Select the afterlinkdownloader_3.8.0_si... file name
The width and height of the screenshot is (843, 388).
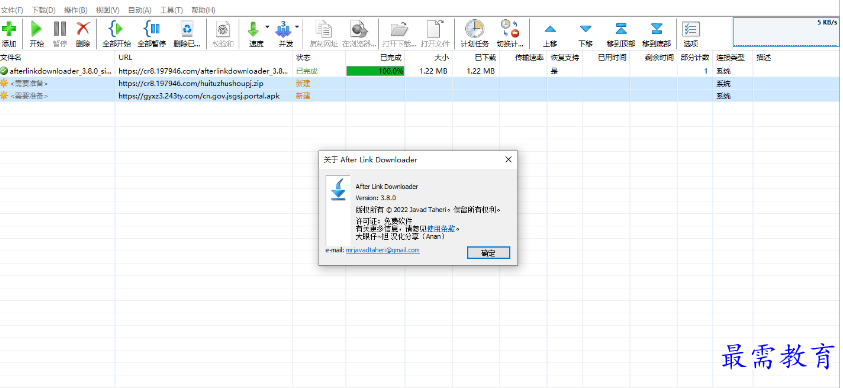pos(61,71)
